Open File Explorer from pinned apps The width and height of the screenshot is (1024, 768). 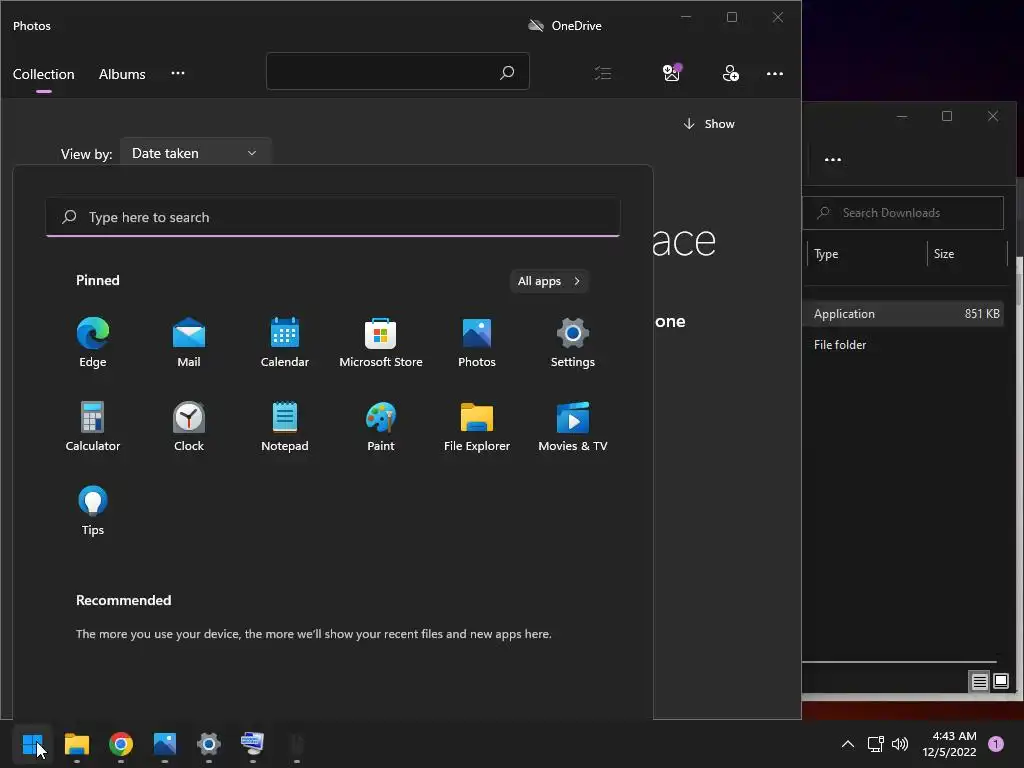477,427
